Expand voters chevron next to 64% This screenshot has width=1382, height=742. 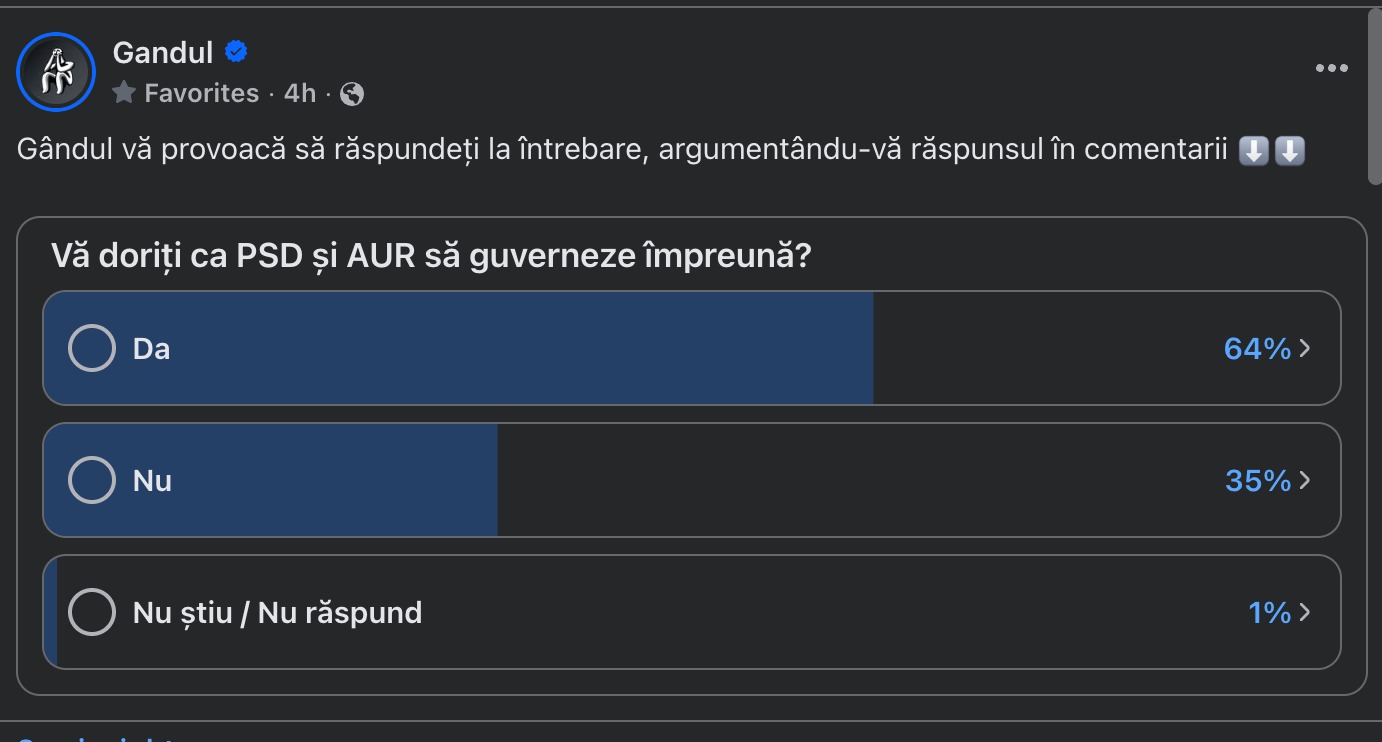click(x=1304, y=348)
